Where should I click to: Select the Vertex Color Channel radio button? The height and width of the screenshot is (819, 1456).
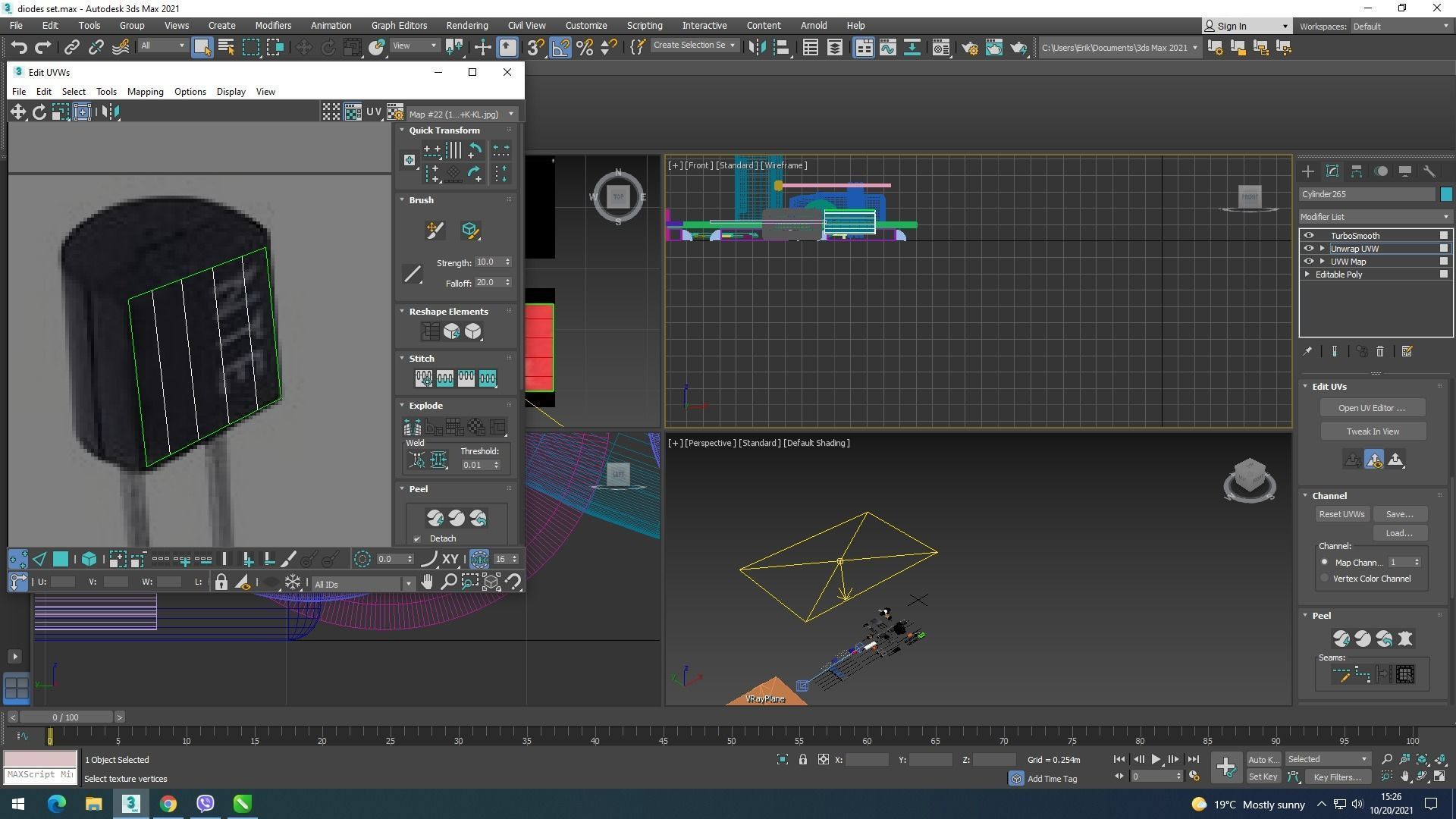click(x=1325, y=579)
